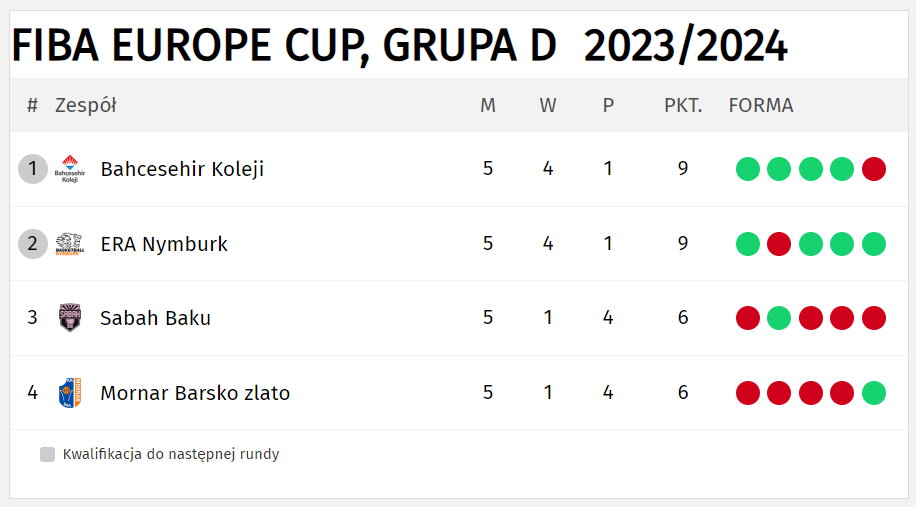Viewport: 916px width, 507px height.
Task: Click rank 1 position badge
Action: (x=33, y=169)
